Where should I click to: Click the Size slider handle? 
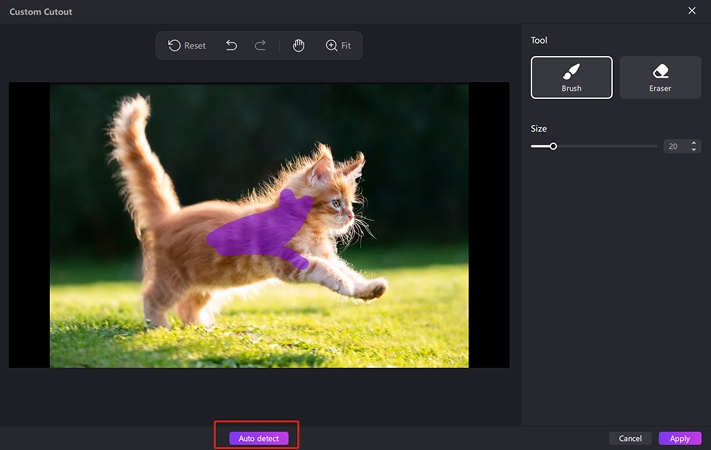pos(553,146)
